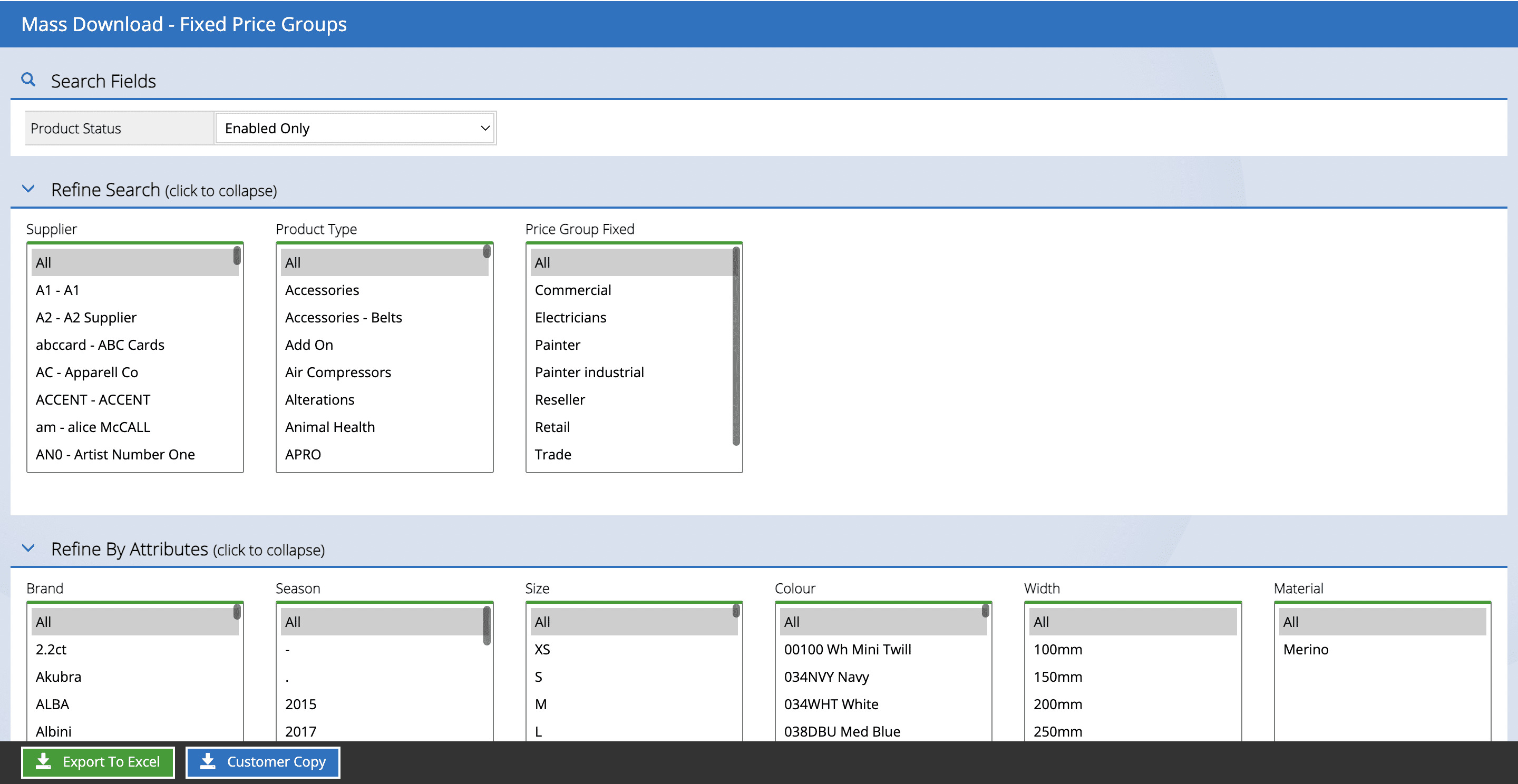Select Add On product type
1518x784 pixels.
[384, 345]
